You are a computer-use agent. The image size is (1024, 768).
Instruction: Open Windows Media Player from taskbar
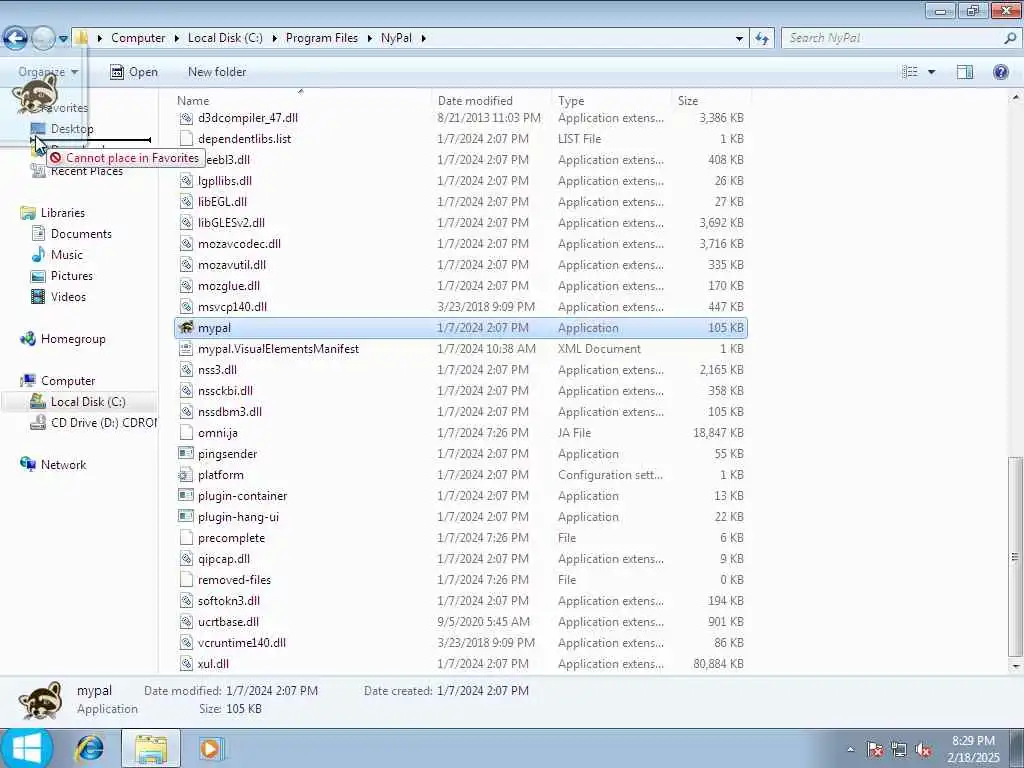[x=210, y=748]
